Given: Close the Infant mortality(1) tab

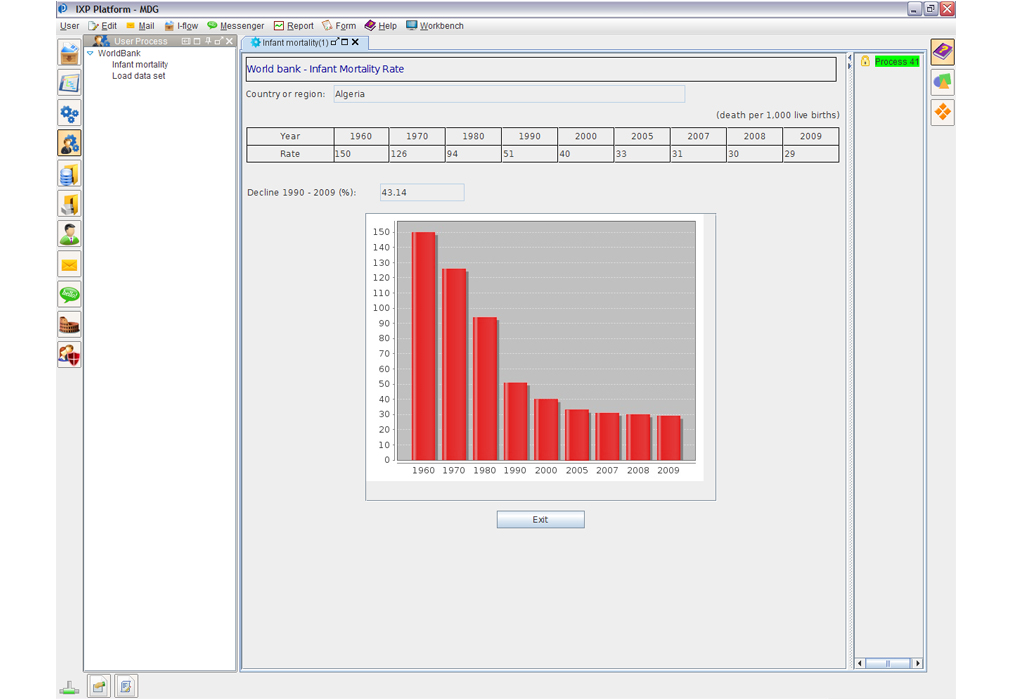Looking at the screenshot, I should tap(355, 42).
